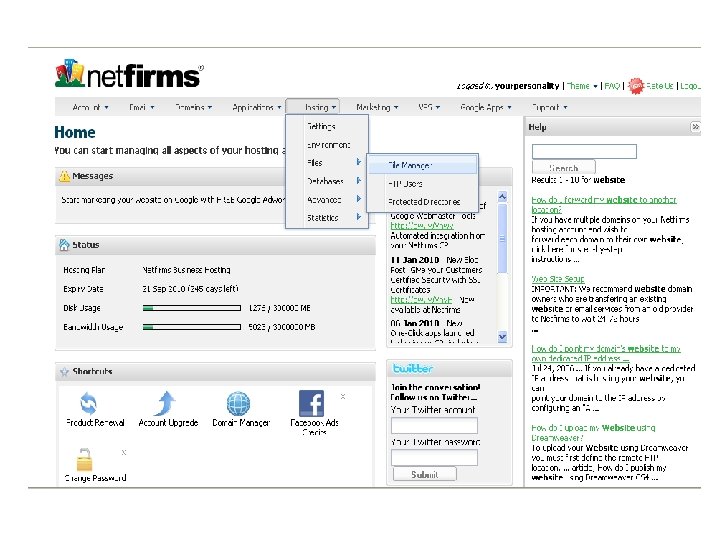This screenshot has height=540, width=720.
Task: Click the Twitter password input field
Action: [434, 457]
